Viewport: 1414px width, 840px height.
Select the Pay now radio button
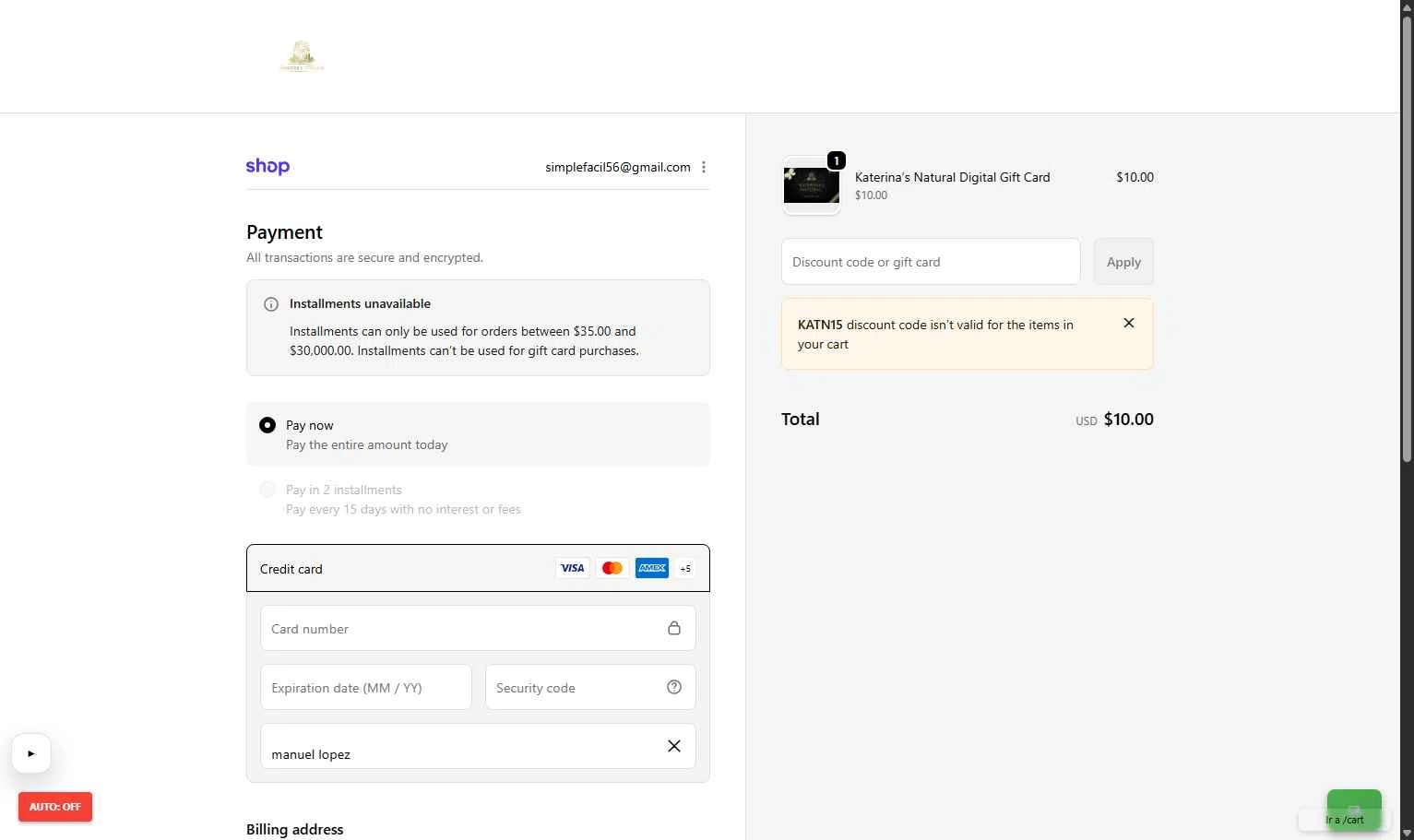(x=267, y=425)
